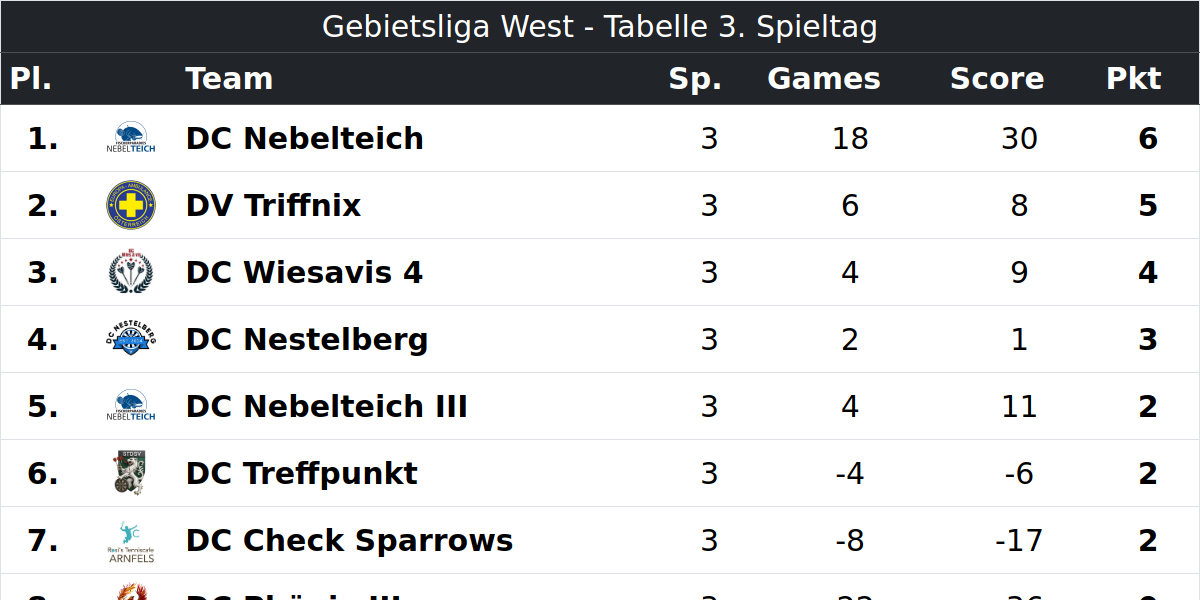Click the DC Wiesavis 4 darts logo
Screen dimensions: 1200x600
point(131,272)
